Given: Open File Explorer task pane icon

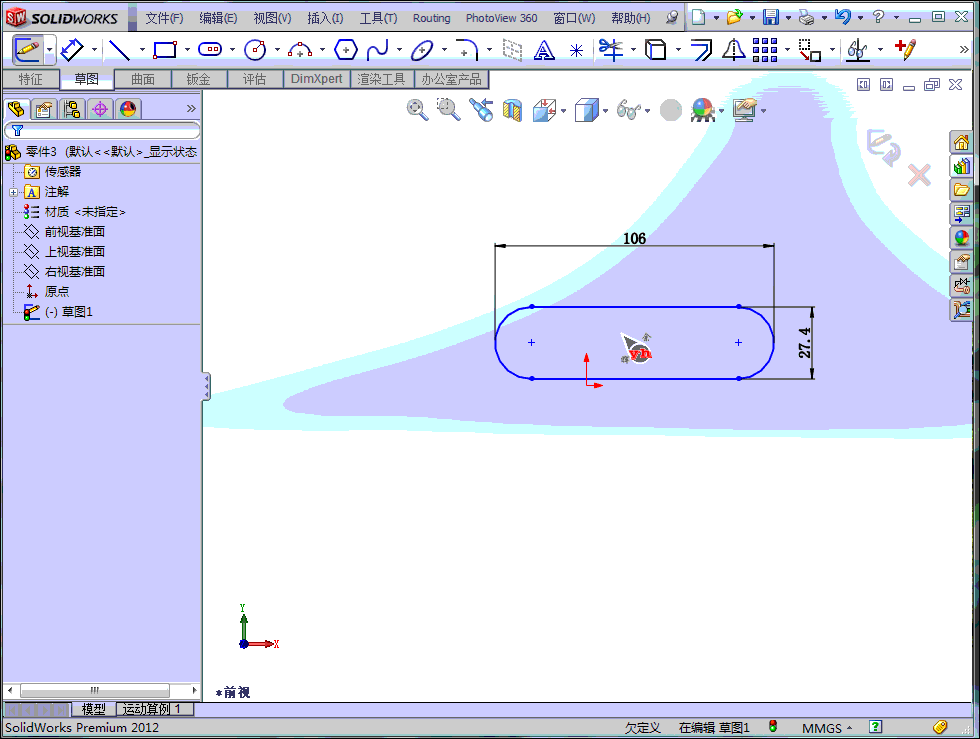Looking at the screenshot, I should point(961,189).
